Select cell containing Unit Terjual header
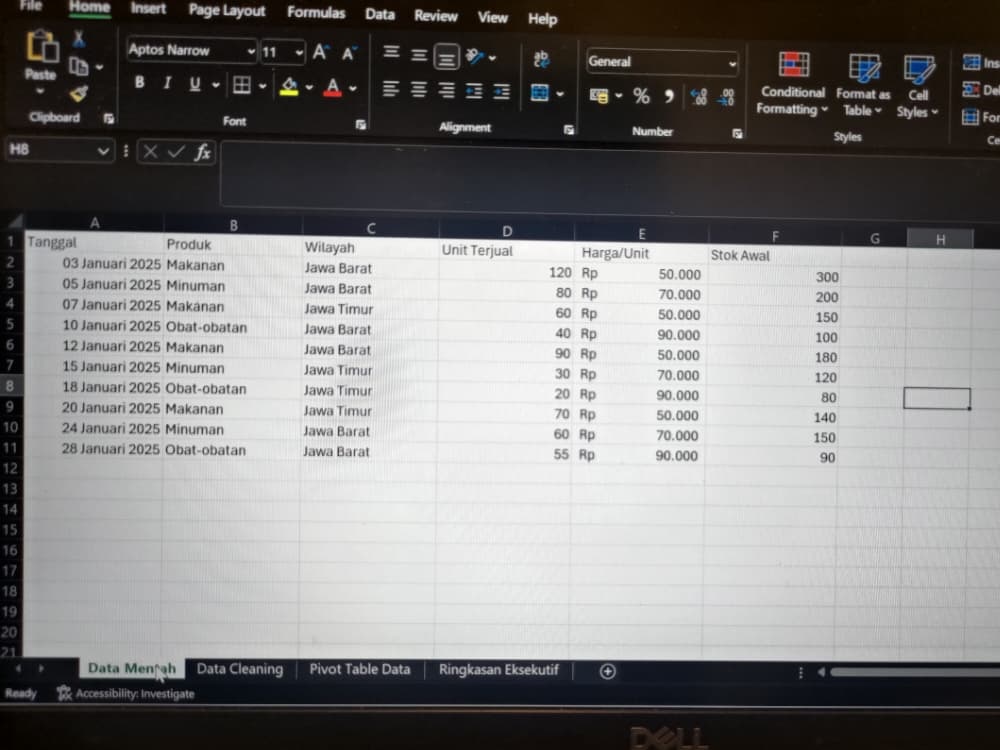1000x750 pixels. (x=506, y=251)
